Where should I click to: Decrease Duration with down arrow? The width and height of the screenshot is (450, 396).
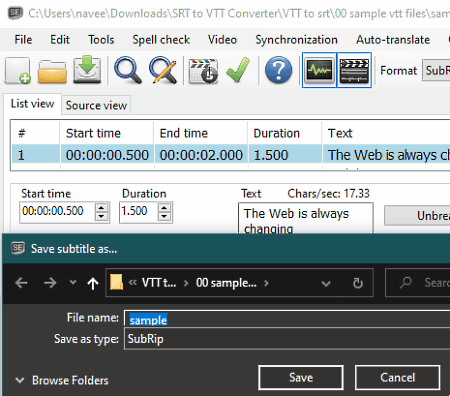point(164,216)
